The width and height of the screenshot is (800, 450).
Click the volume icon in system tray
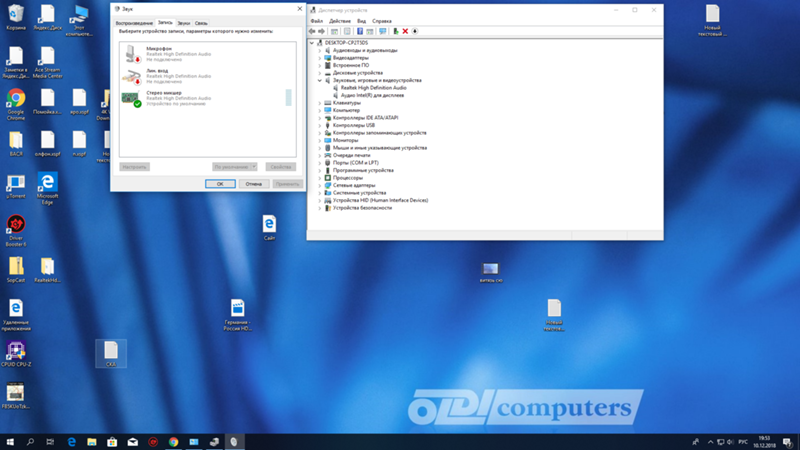coord(730,442)
